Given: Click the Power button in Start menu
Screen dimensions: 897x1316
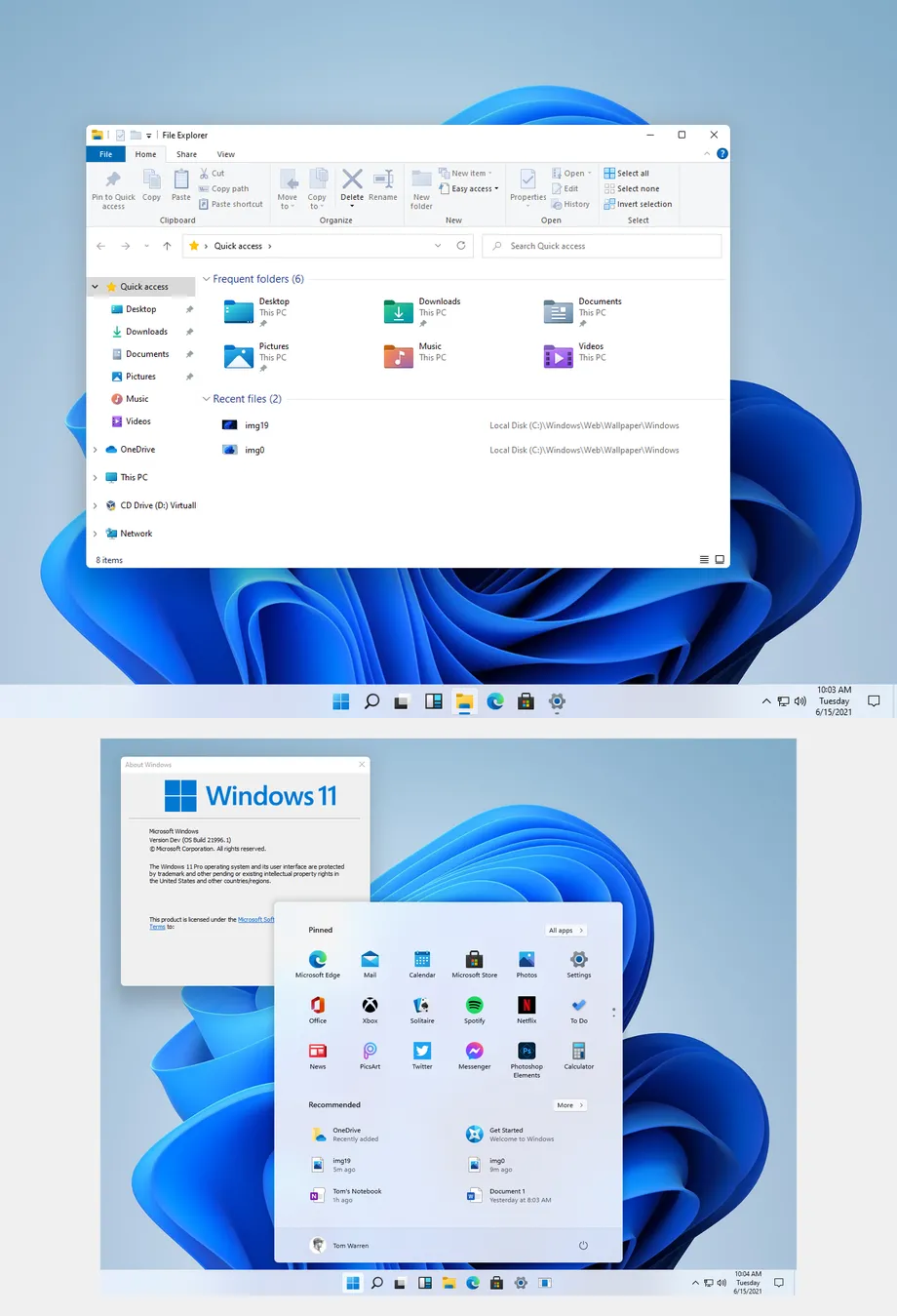Looking at the screenshot, I should tap(583, 1245).
